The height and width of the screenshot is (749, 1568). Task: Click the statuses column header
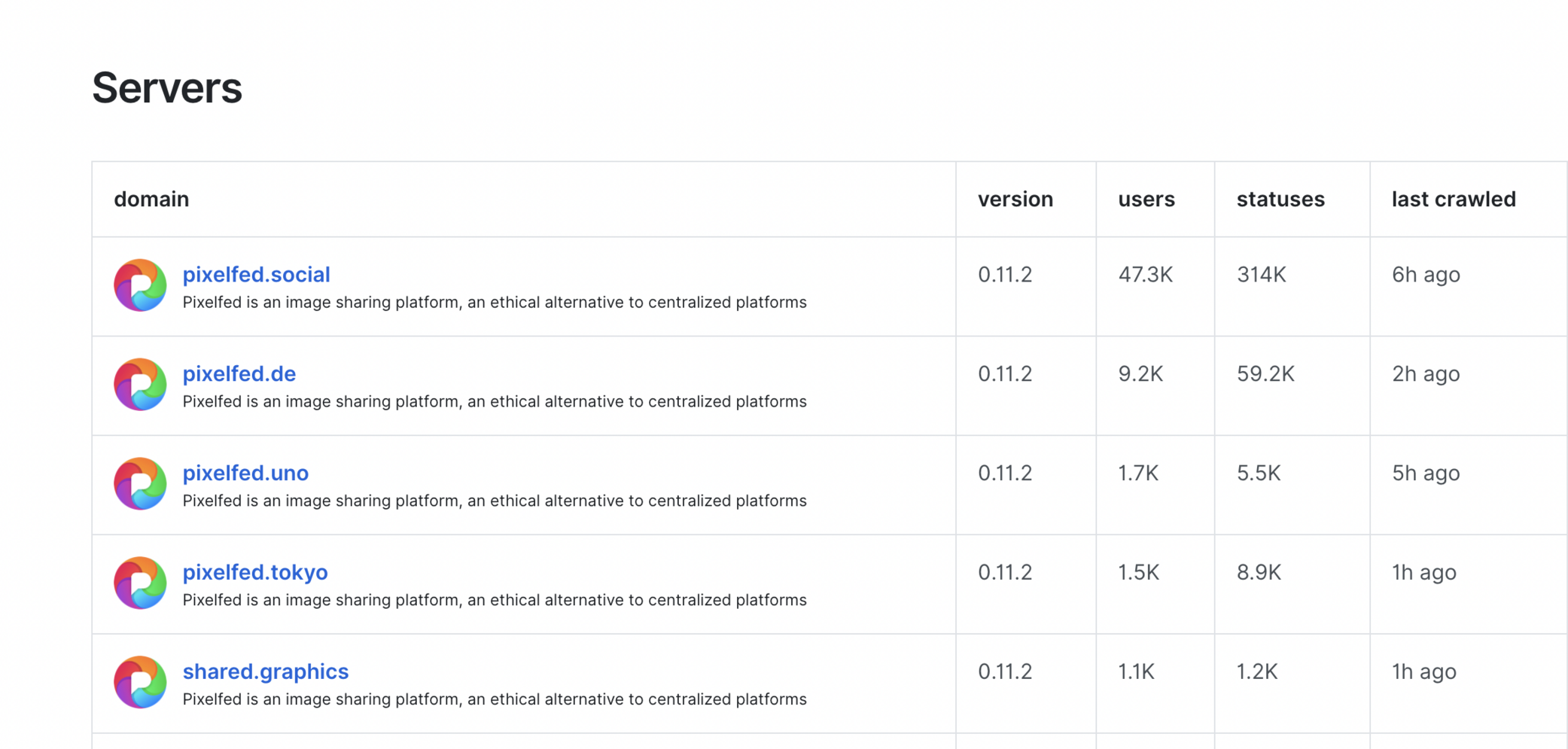pyautogui.click(x=1280, y=199)
